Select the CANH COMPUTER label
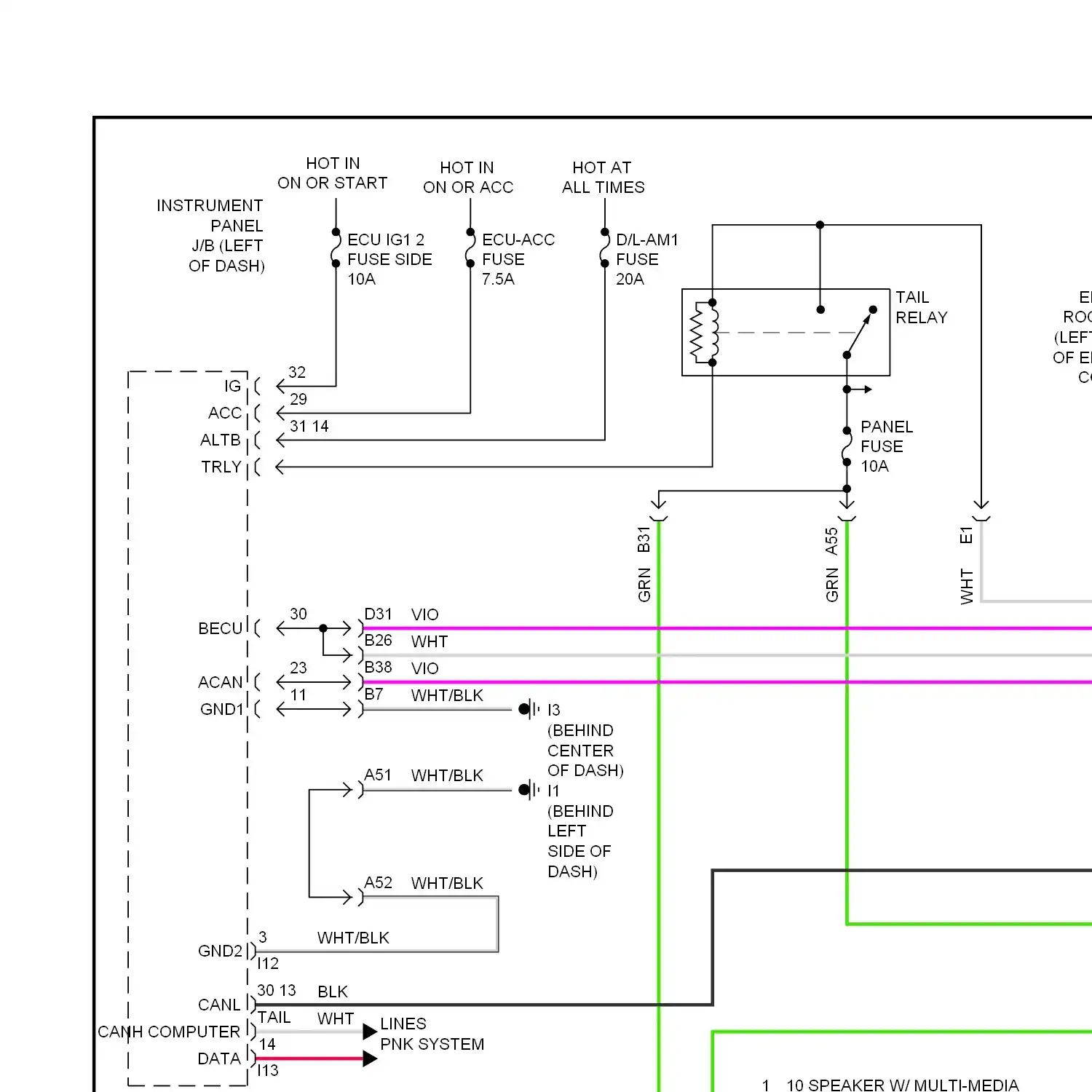Viewport: 1092px width, 1092px height. pyautogui.click(x=169, y=1032)
